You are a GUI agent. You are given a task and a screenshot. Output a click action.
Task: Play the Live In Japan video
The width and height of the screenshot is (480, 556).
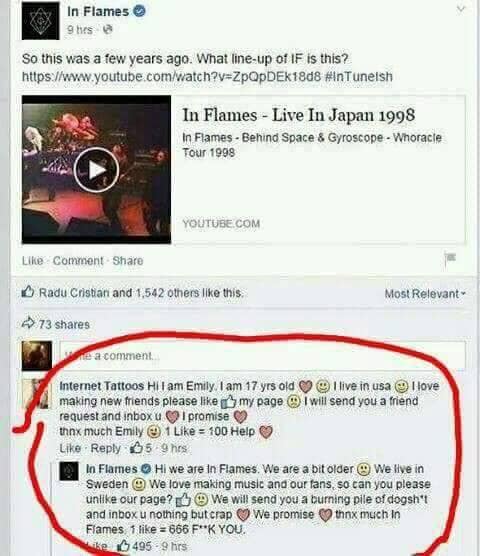(x=96, y=170)
